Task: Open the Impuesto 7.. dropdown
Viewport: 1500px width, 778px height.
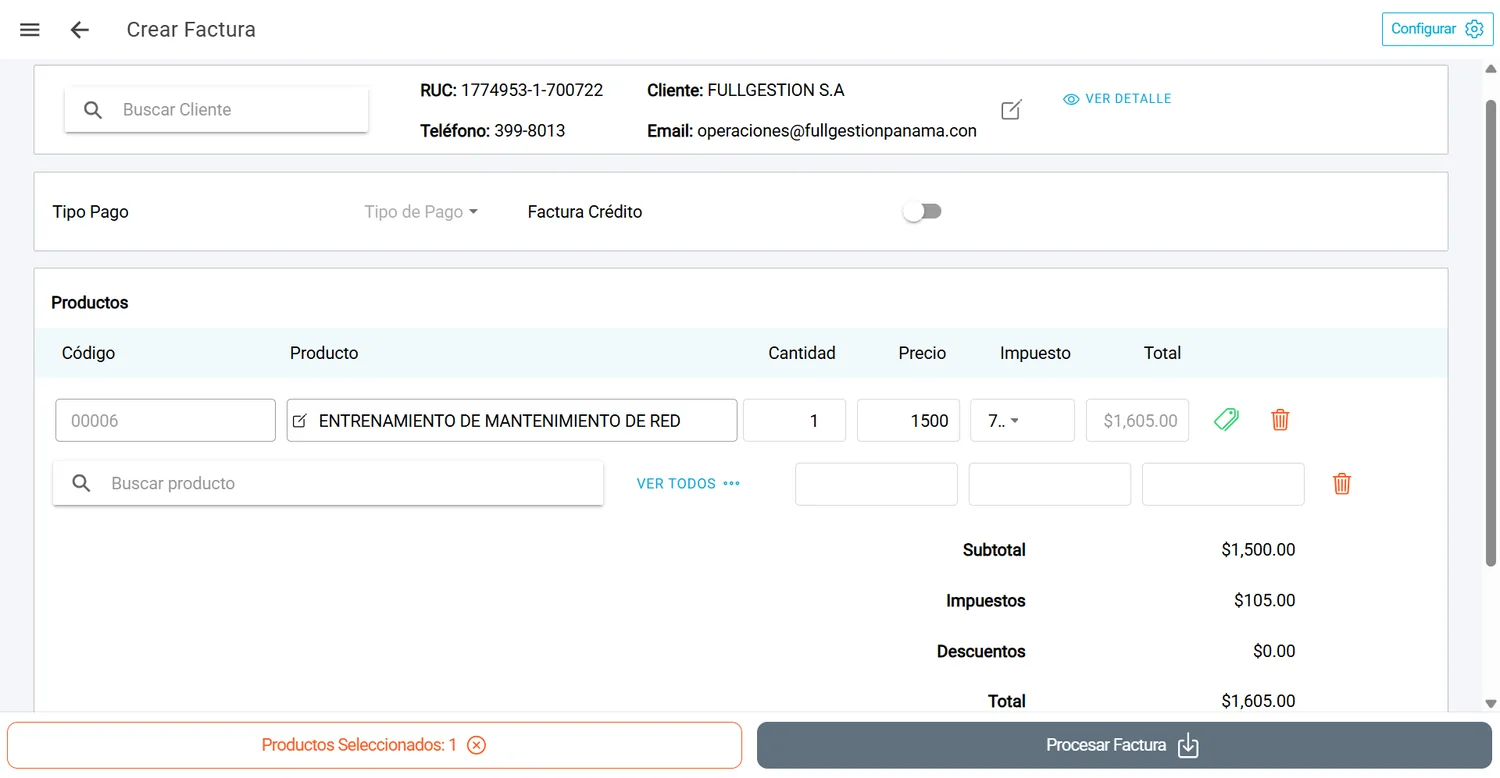Action: pyautogui.click(x=1022, y=420)
